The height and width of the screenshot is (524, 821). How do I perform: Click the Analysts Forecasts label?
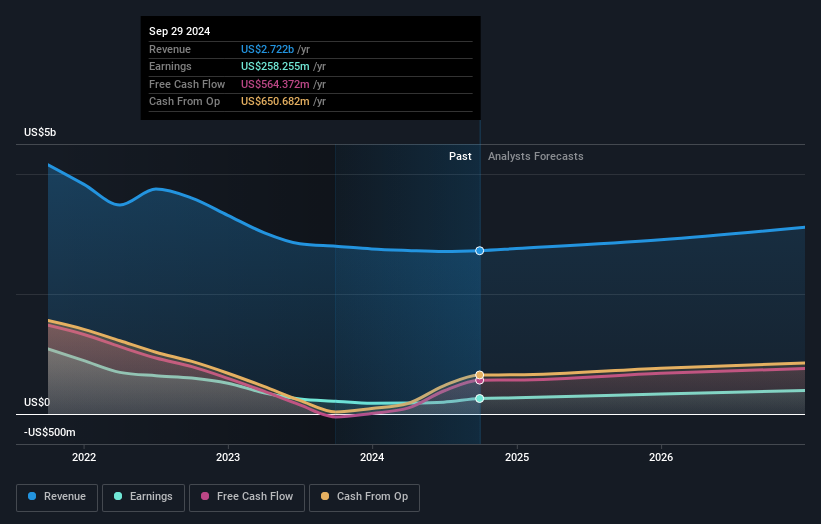(536, 156)
